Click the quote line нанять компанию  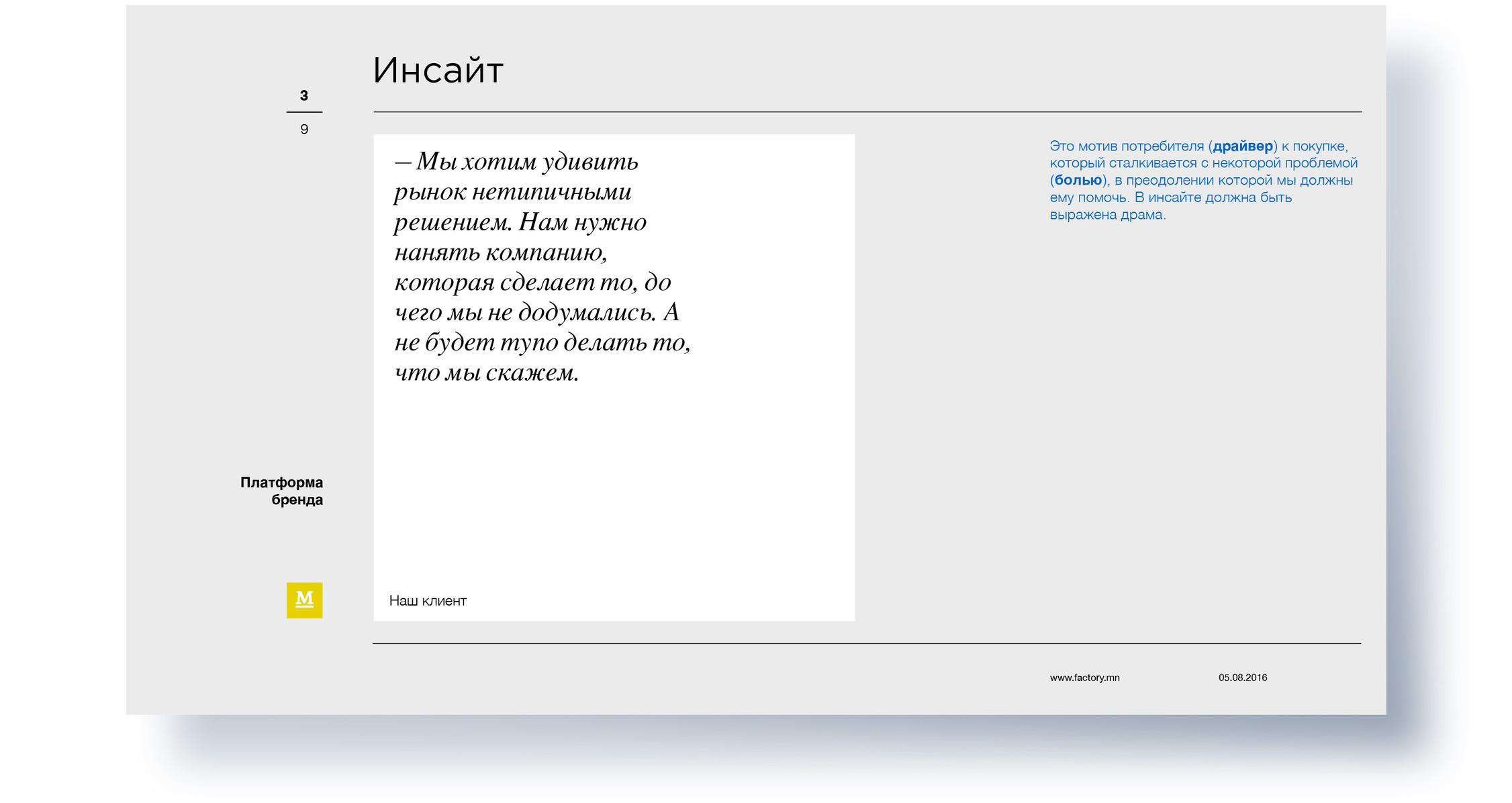(501, 252)
